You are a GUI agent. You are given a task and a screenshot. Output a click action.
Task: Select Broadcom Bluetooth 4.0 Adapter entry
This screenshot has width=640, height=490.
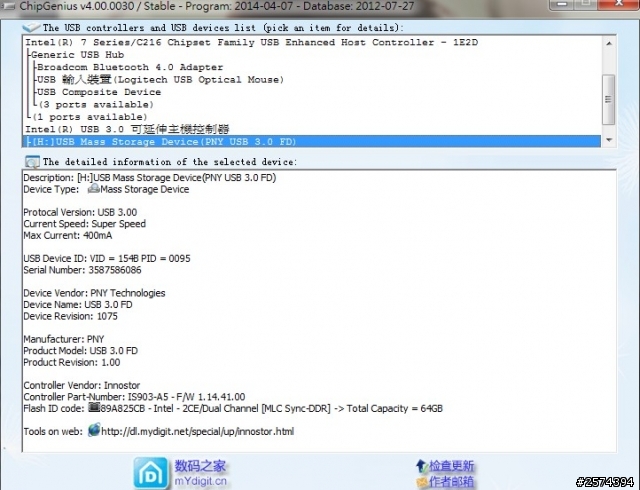[130, 67]
